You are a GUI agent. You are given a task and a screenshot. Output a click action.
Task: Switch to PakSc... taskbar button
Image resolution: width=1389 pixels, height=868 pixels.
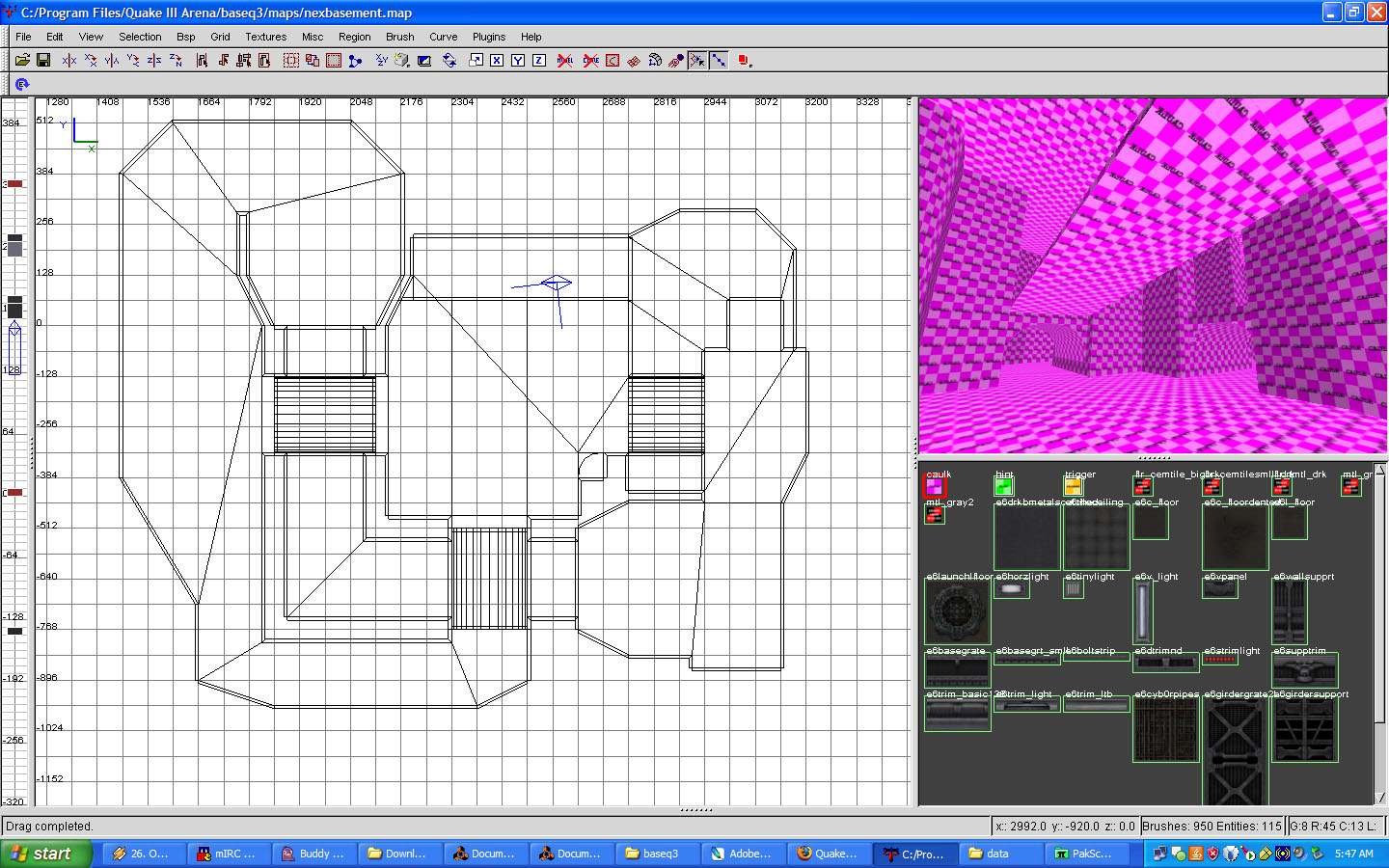point(1084,854)
